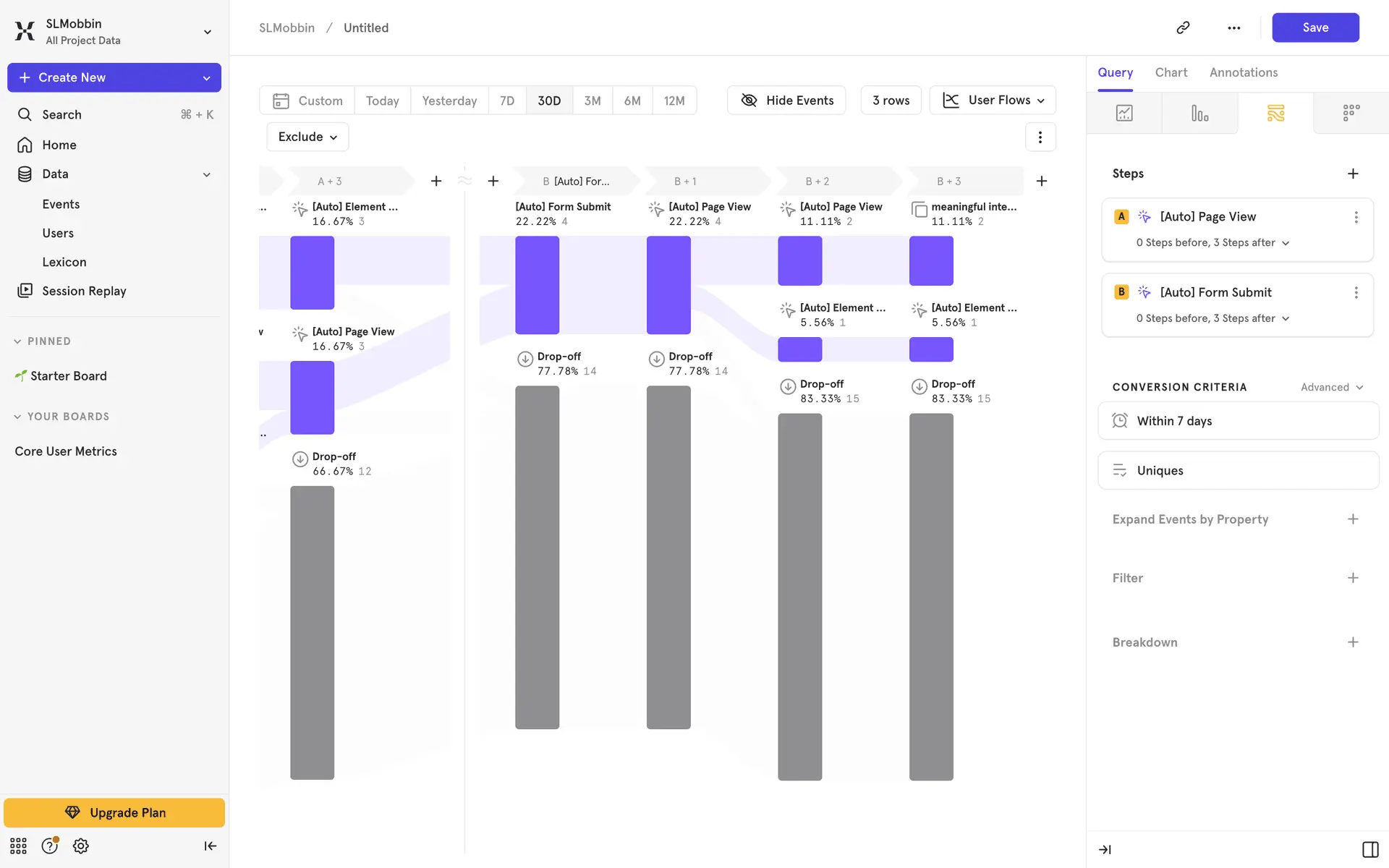Select the Flows report type icon

tap(1275, 113)
